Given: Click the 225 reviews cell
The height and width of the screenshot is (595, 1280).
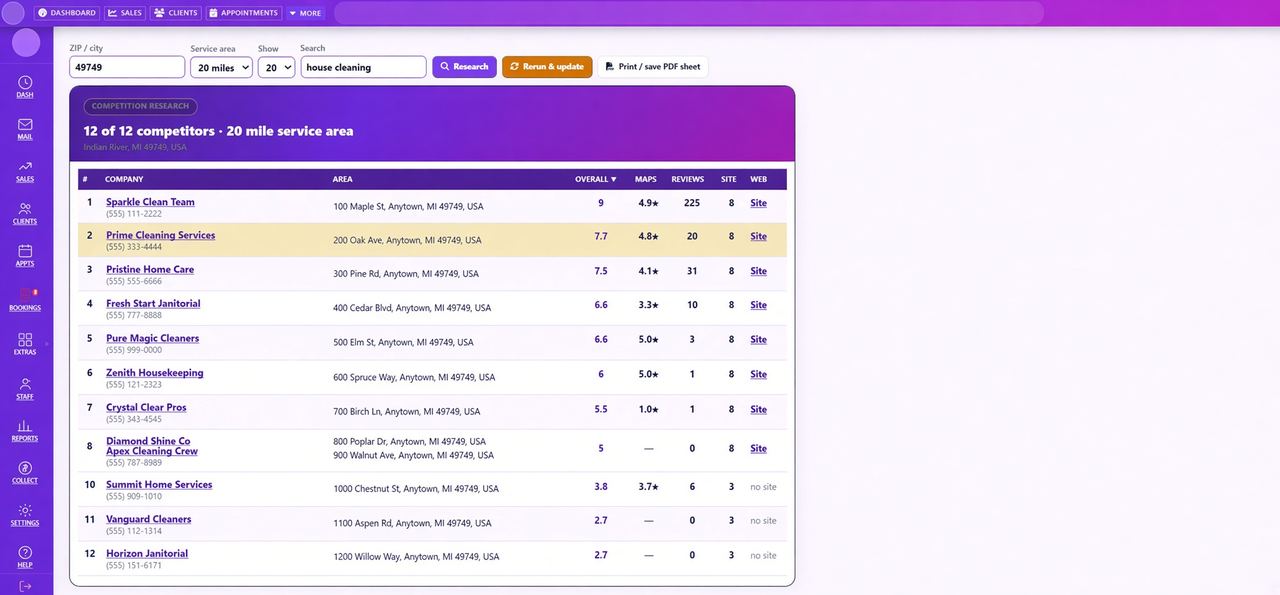Looking at the screenshot, I should pos(691,203).
